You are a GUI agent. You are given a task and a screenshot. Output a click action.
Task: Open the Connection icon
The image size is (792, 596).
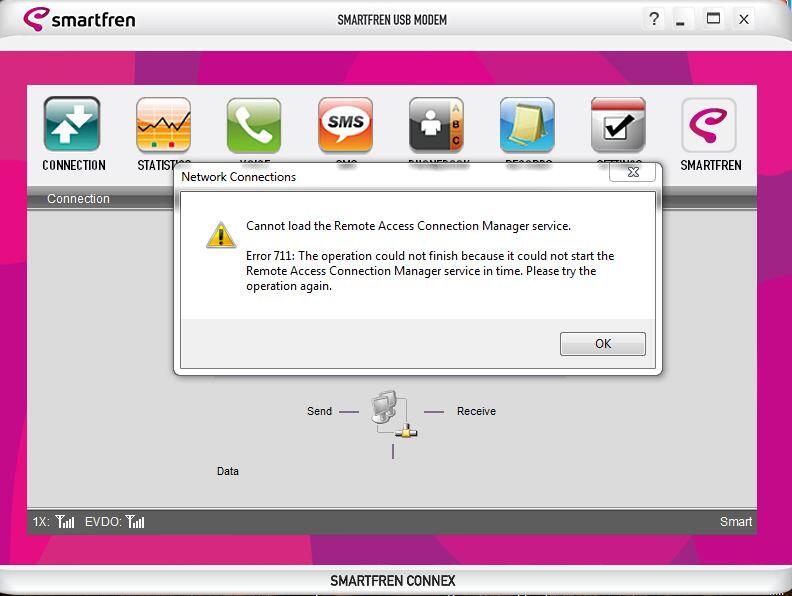pos(72,124)
